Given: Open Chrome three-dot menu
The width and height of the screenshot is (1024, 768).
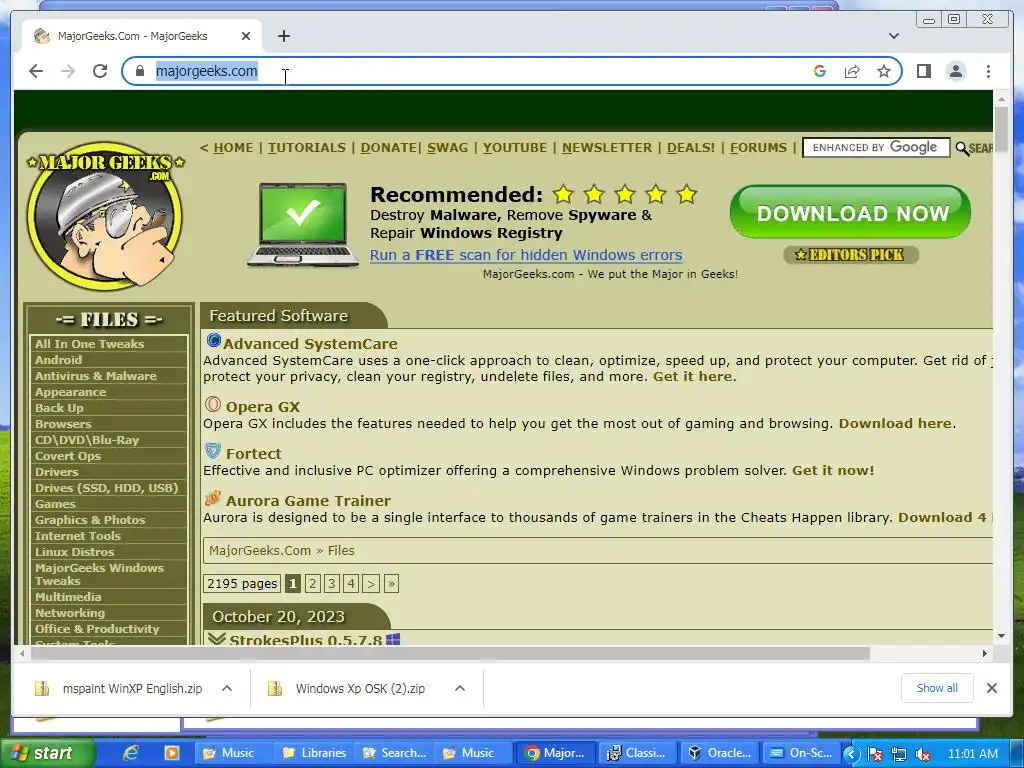Looking at the screenshot, I should pyautogui.click(x=988, y=71).
